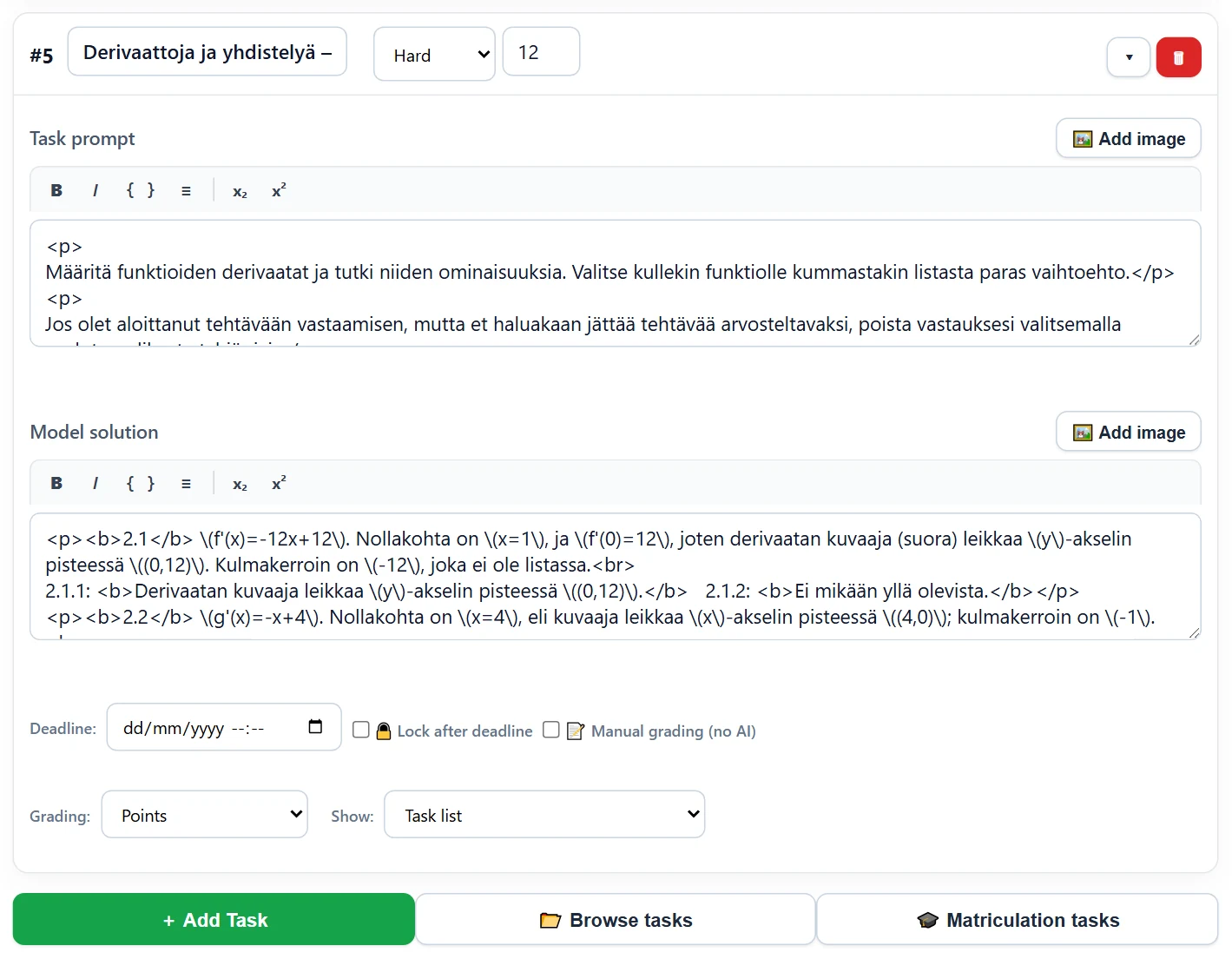Edit the points field showing 12
Screen dimensions: 1232x959
click(x=541, y=52)
